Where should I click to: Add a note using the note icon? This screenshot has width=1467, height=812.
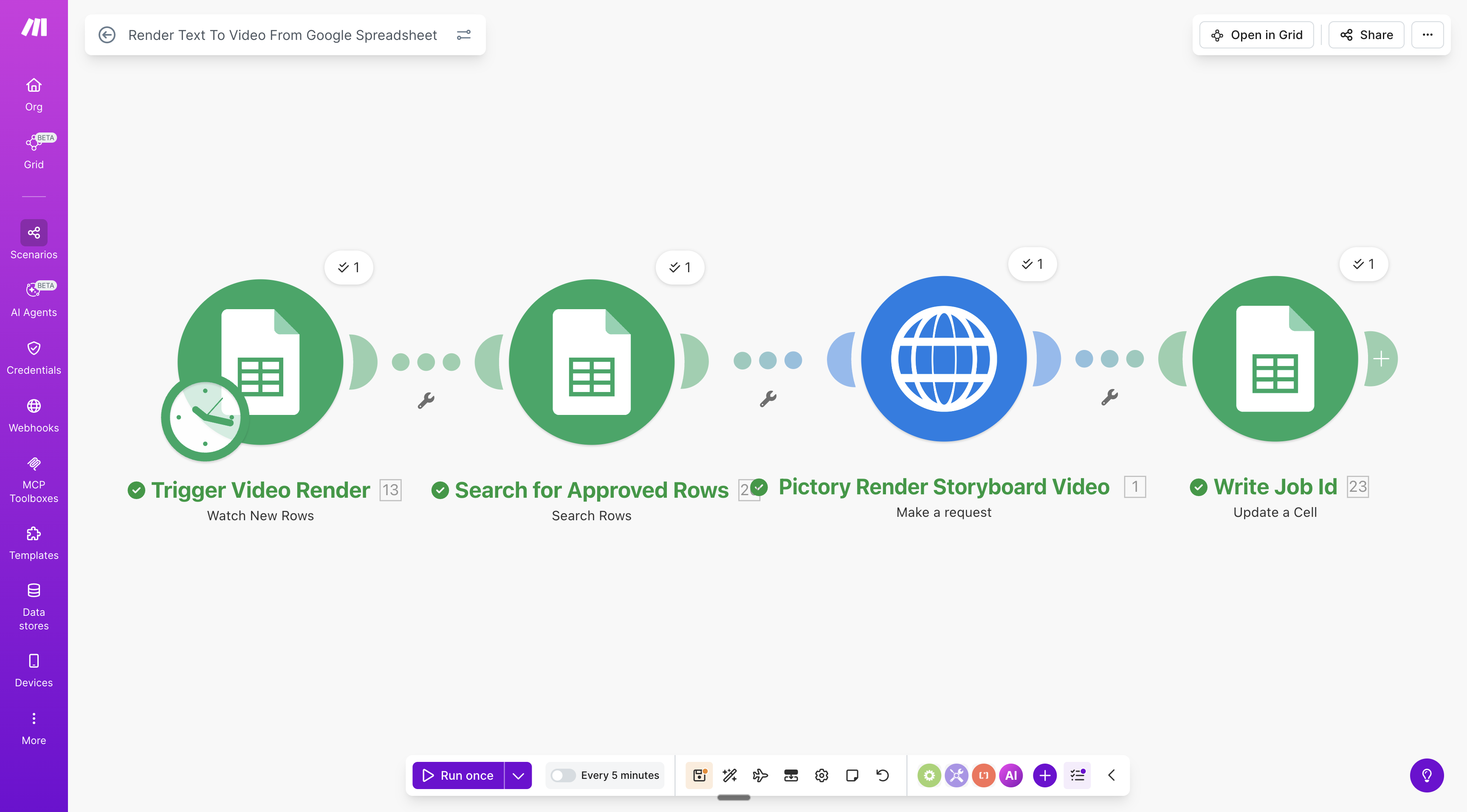pos(852,775)
